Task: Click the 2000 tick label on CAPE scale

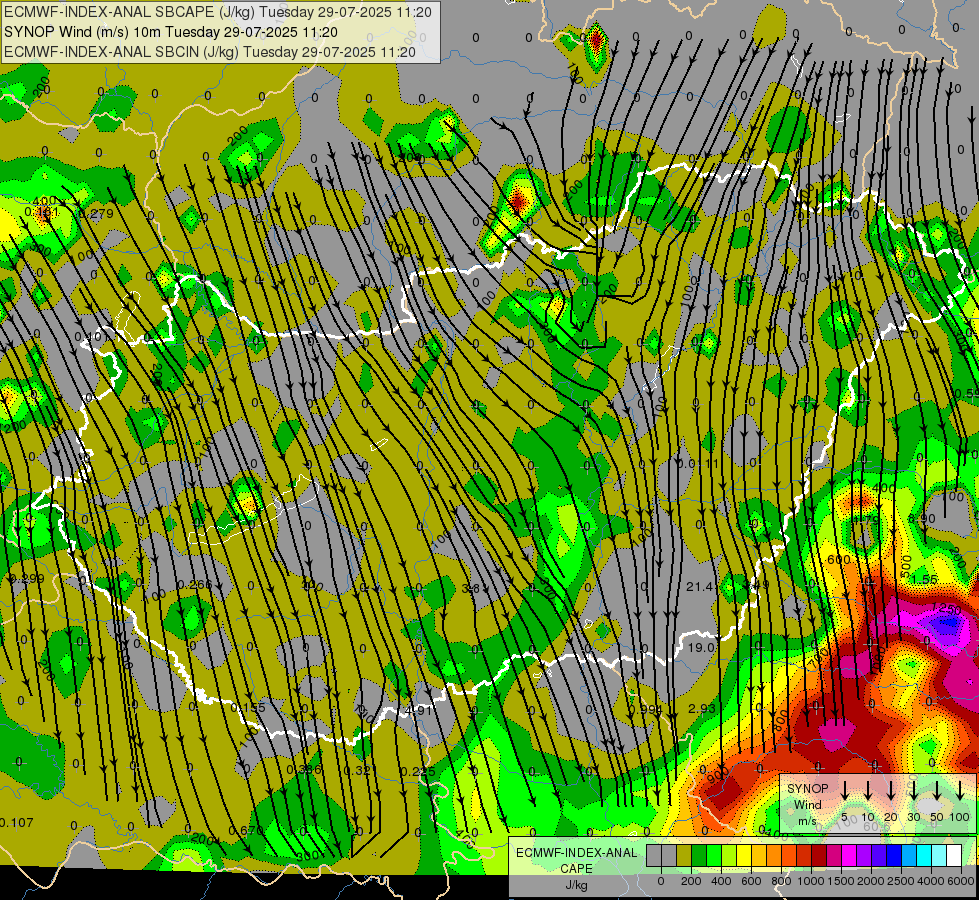Action: pyautogui.click(x=871, y=881)
